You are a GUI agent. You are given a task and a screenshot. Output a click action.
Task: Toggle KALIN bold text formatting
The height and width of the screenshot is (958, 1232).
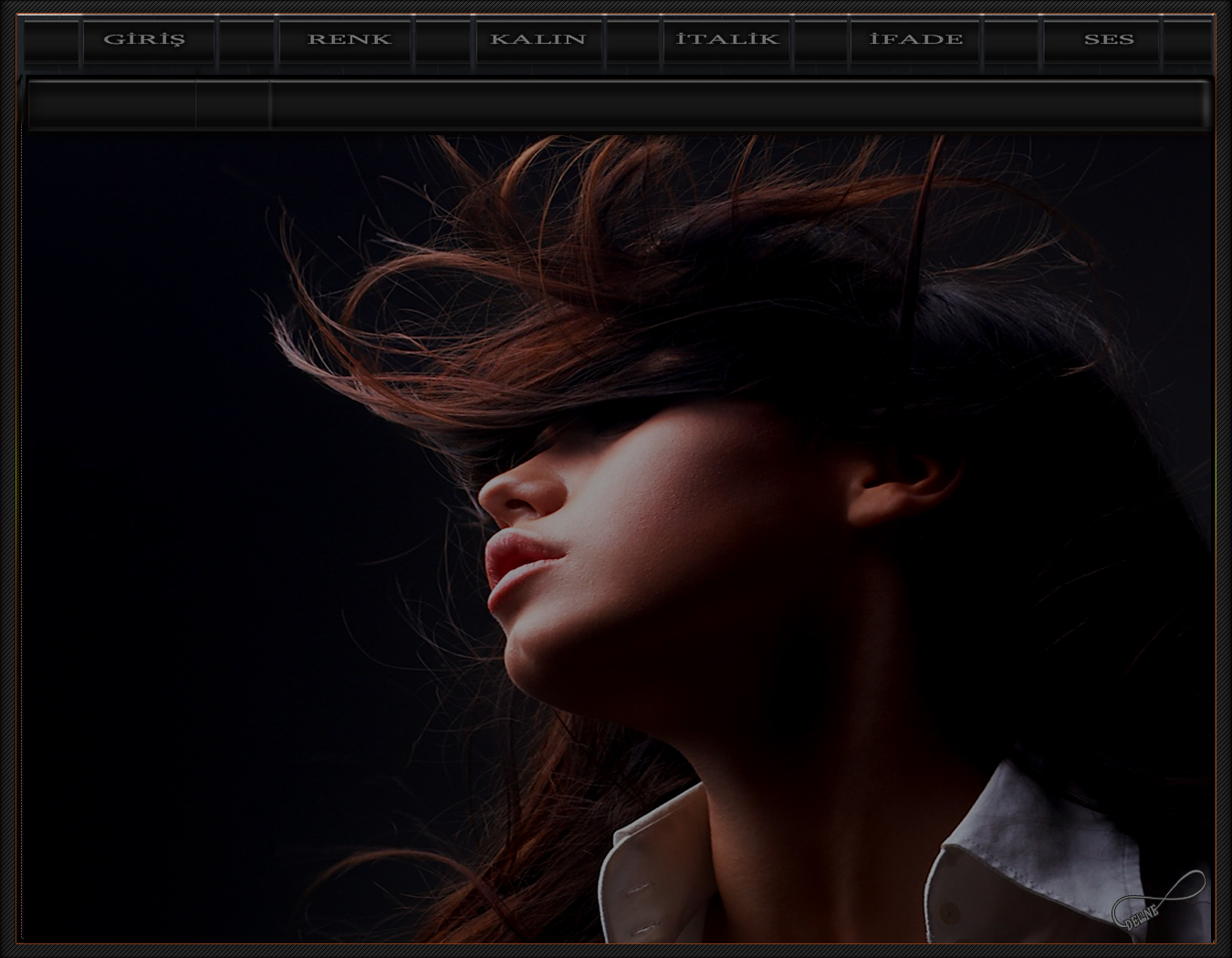pos(538,40)
